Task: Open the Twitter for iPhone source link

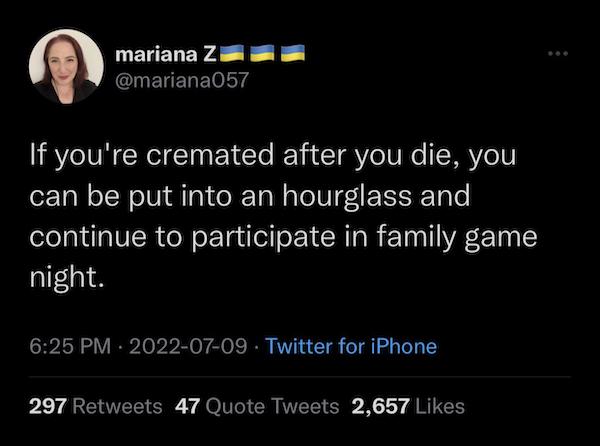Action: pyautogui.click(x=351, y=346)
